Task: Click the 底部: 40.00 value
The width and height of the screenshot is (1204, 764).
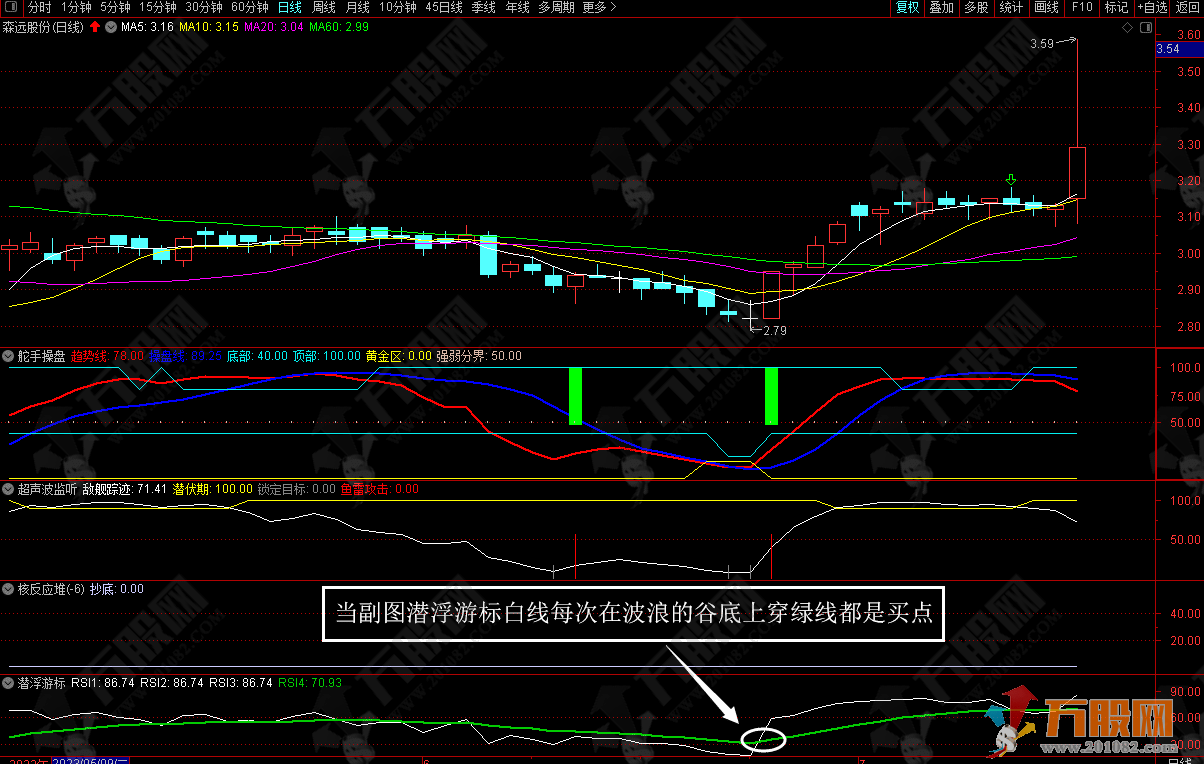Action: (257, 355)
